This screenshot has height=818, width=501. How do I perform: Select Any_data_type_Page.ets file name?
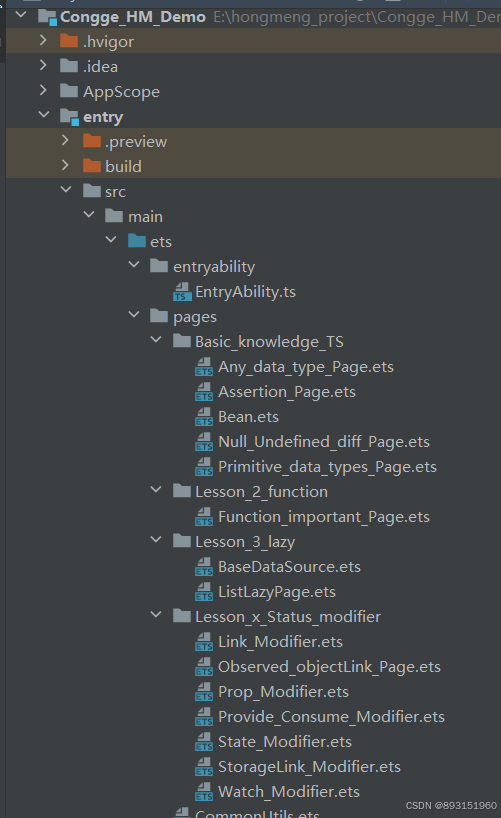[x=306, y=367]
